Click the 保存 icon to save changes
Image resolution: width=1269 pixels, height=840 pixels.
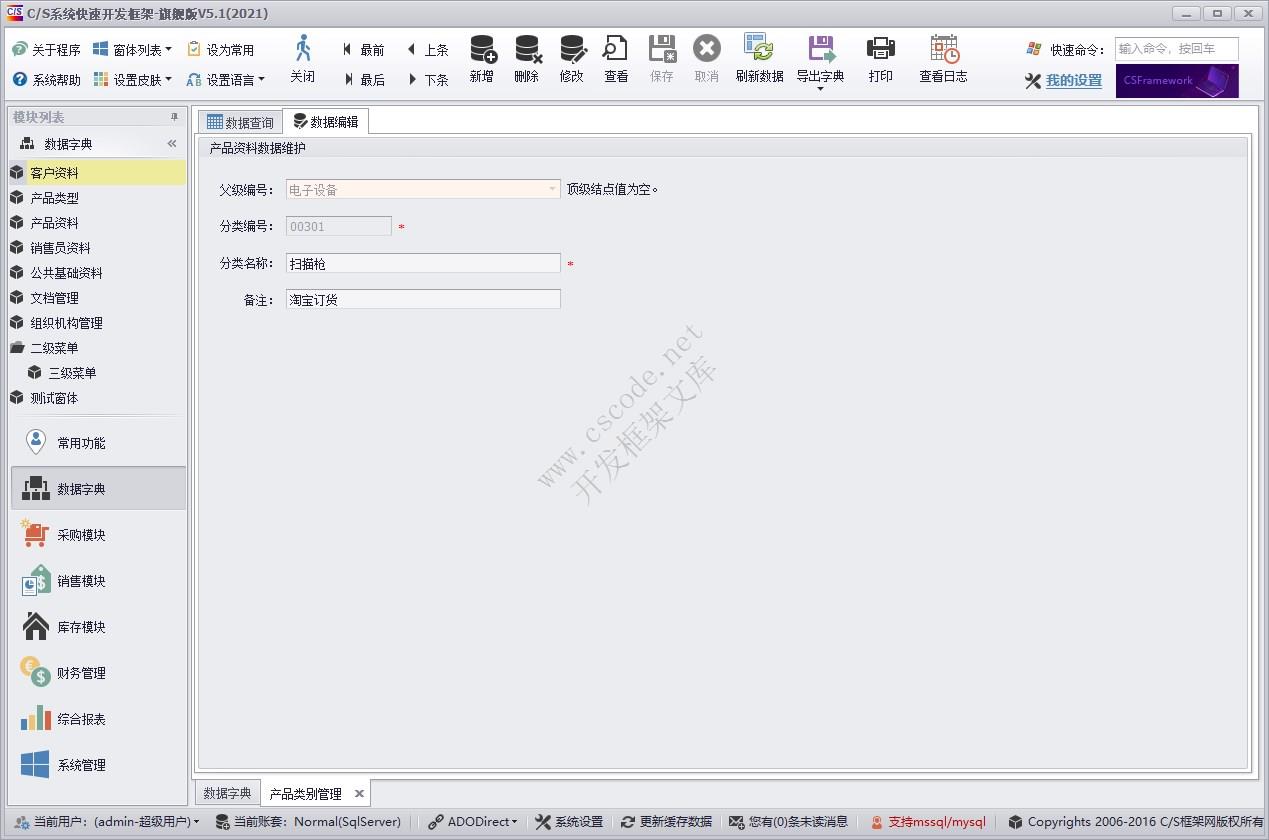[661, 60]
